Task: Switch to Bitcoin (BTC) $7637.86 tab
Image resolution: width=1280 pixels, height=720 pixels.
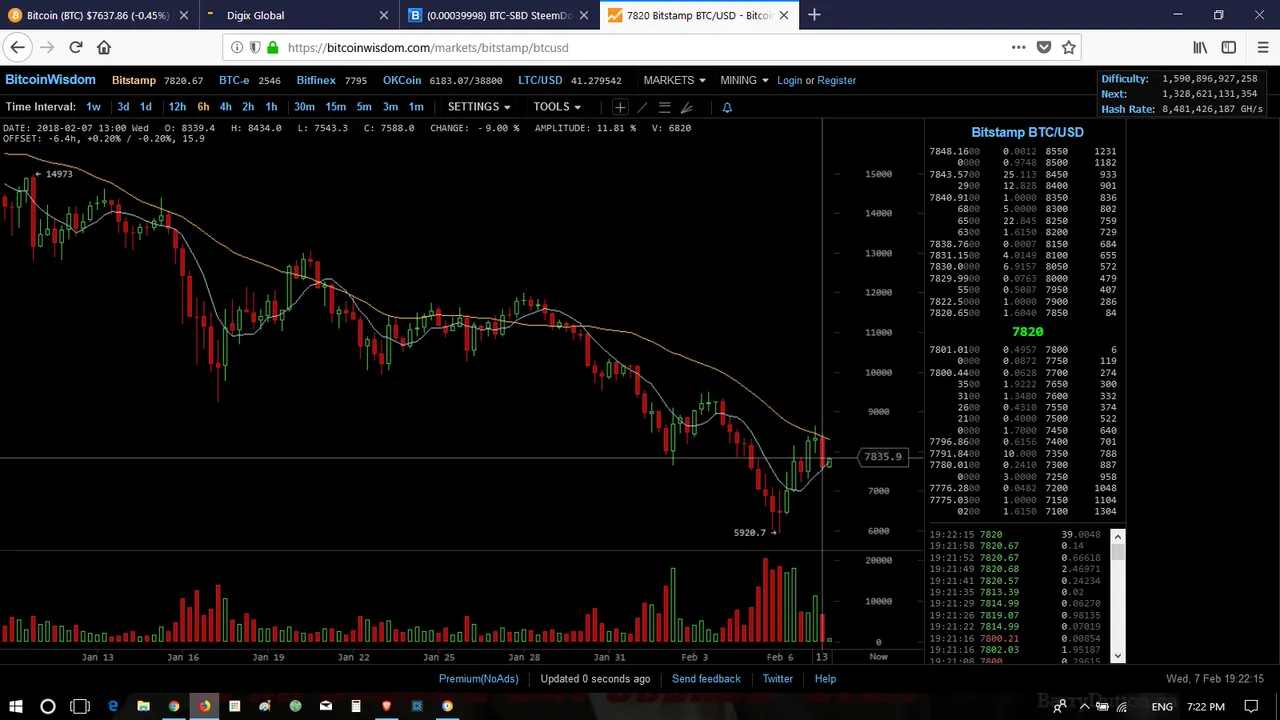Action: coord(98,15)
